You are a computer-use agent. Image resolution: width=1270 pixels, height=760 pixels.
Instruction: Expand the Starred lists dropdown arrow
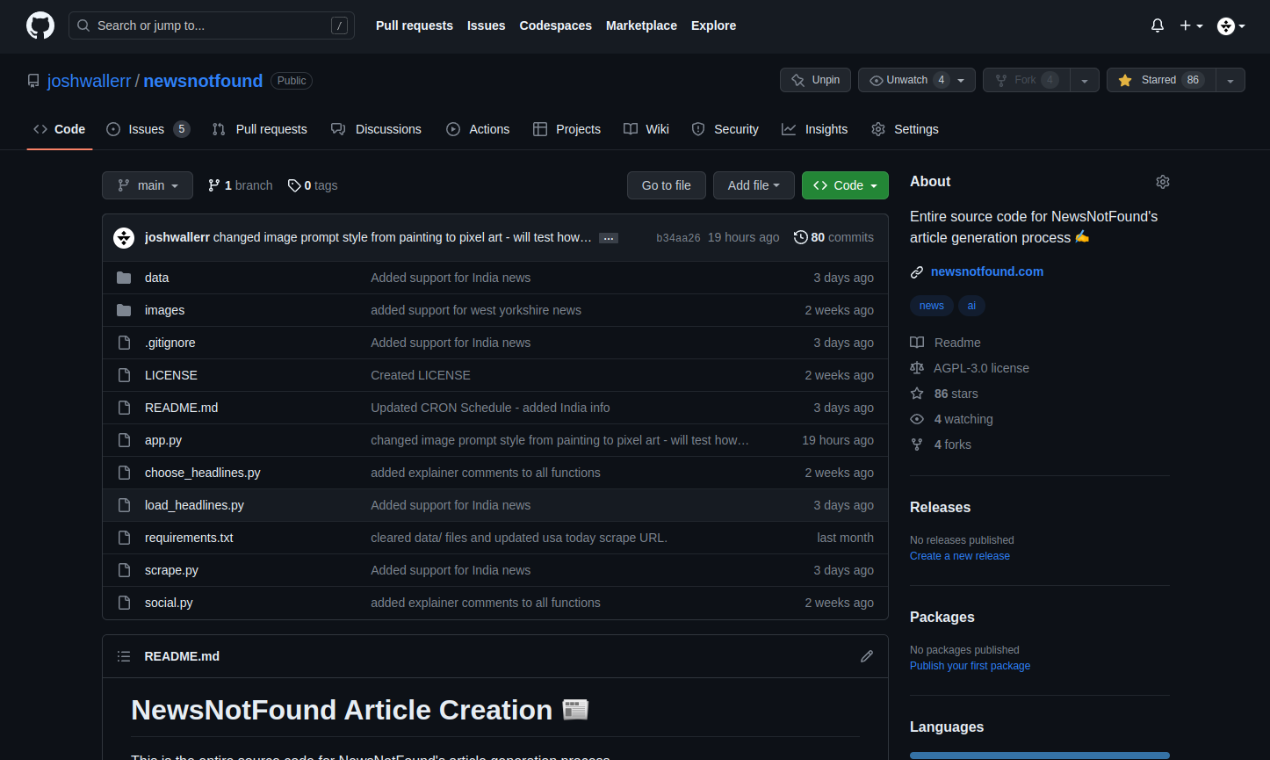pyautogui.click(x=1230, y=80)
